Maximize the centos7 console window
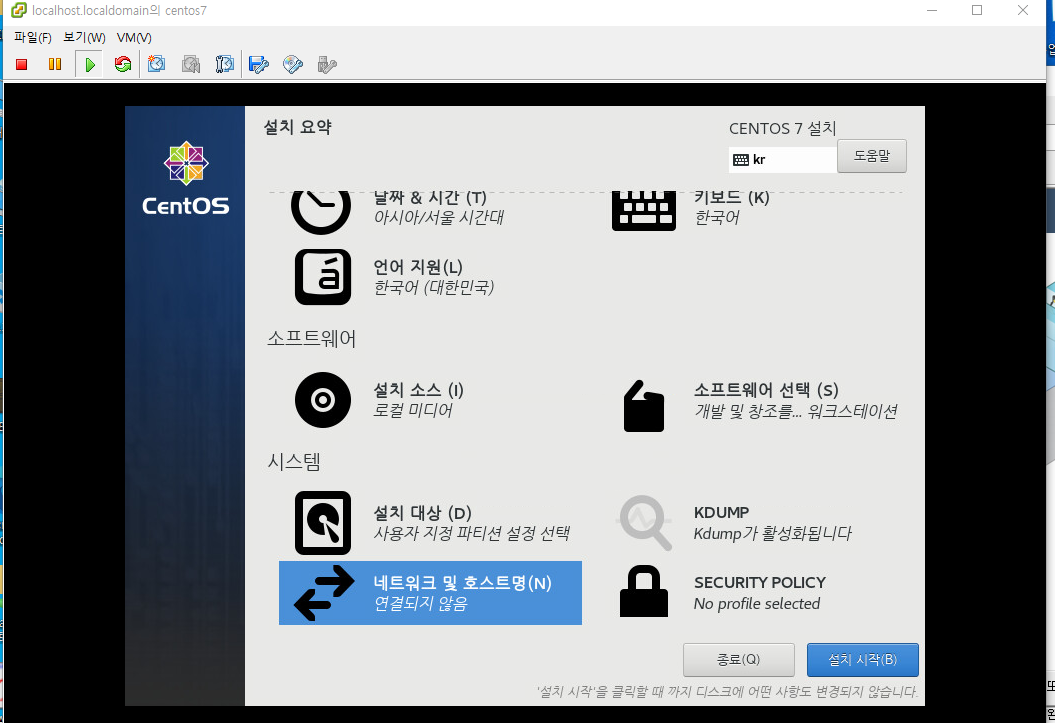This screenshot has height=723, width=1055. tap(977, 10)
